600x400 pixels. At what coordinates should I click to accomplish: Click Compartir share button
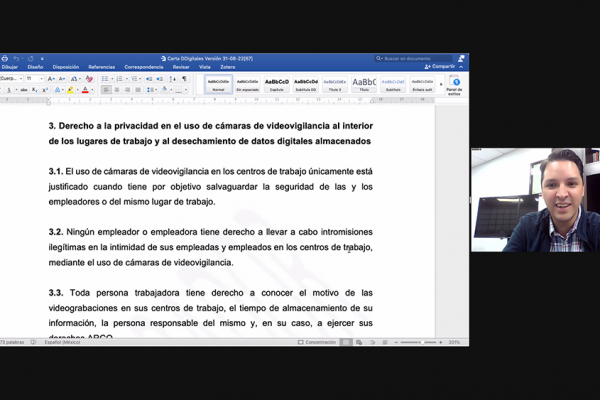pos(440,67)
